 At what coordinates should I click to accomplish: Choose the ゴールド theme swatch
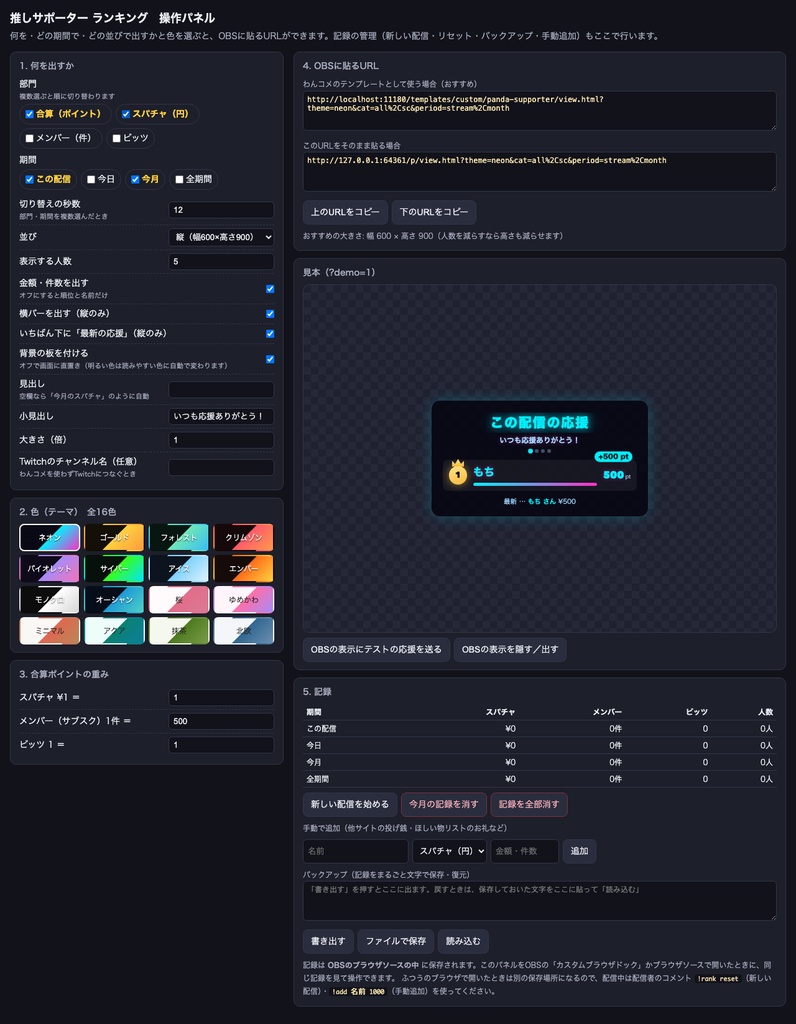pos(114,537)
